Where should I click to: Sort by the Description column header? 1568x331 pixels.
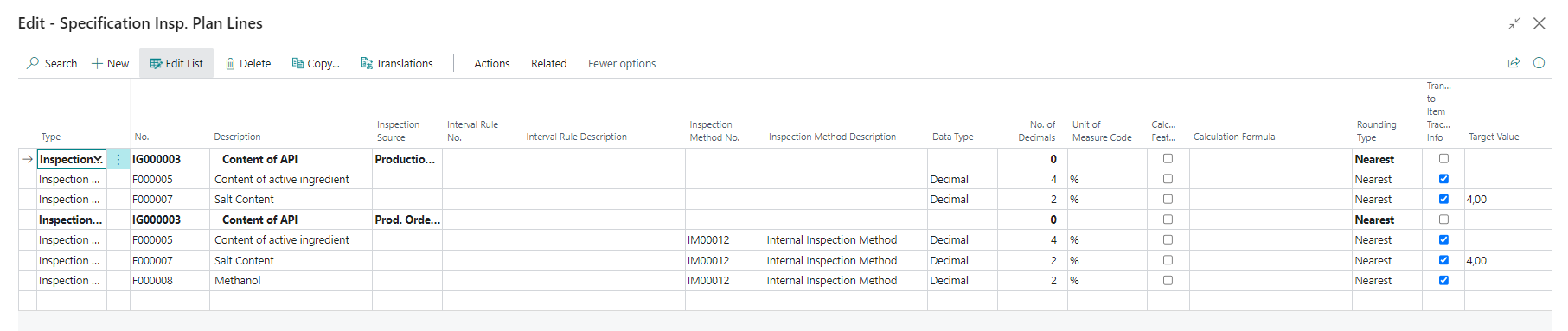(238, 137)
